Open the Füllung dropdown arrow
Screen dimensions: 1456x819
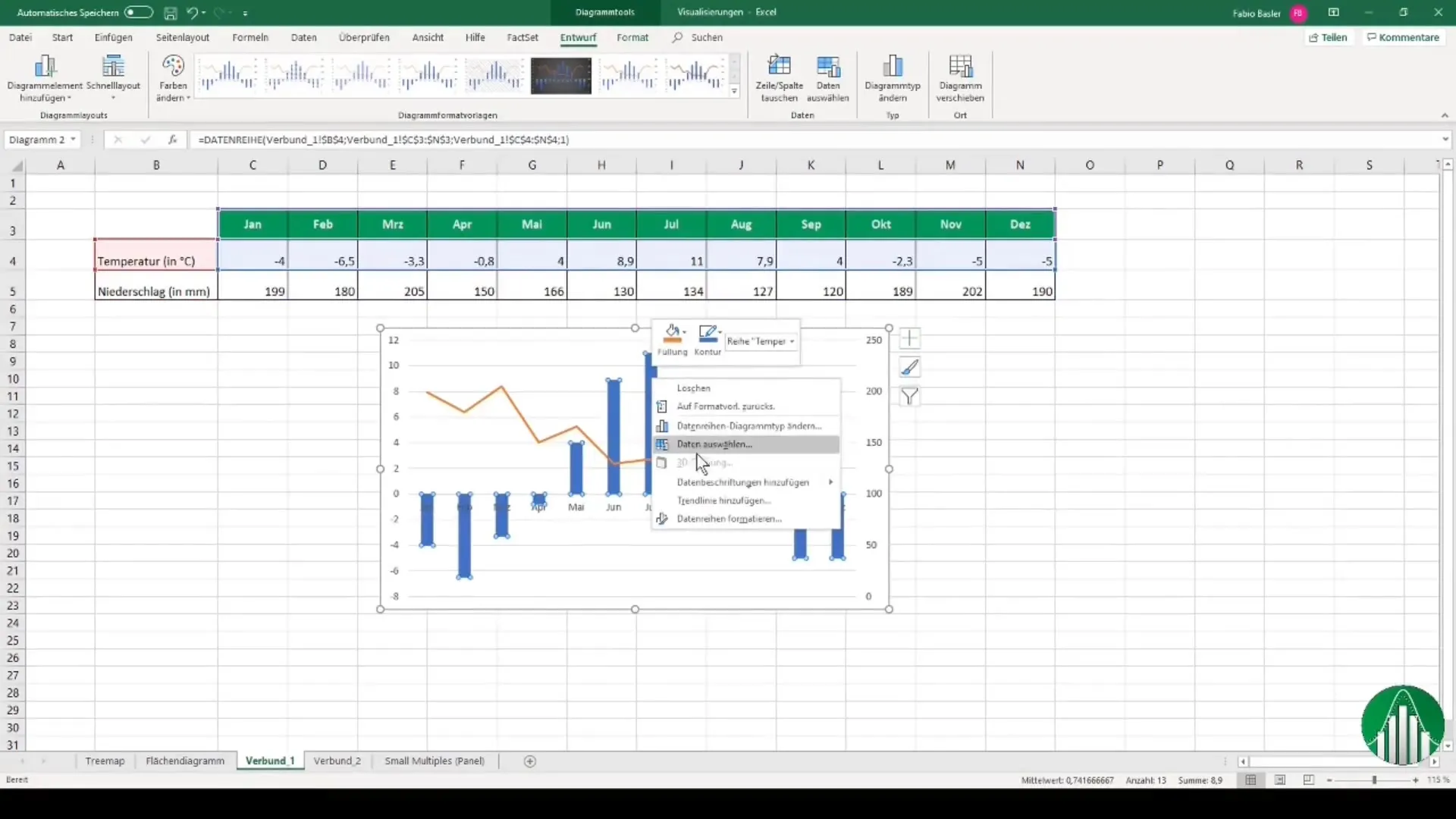click(684, 332)
